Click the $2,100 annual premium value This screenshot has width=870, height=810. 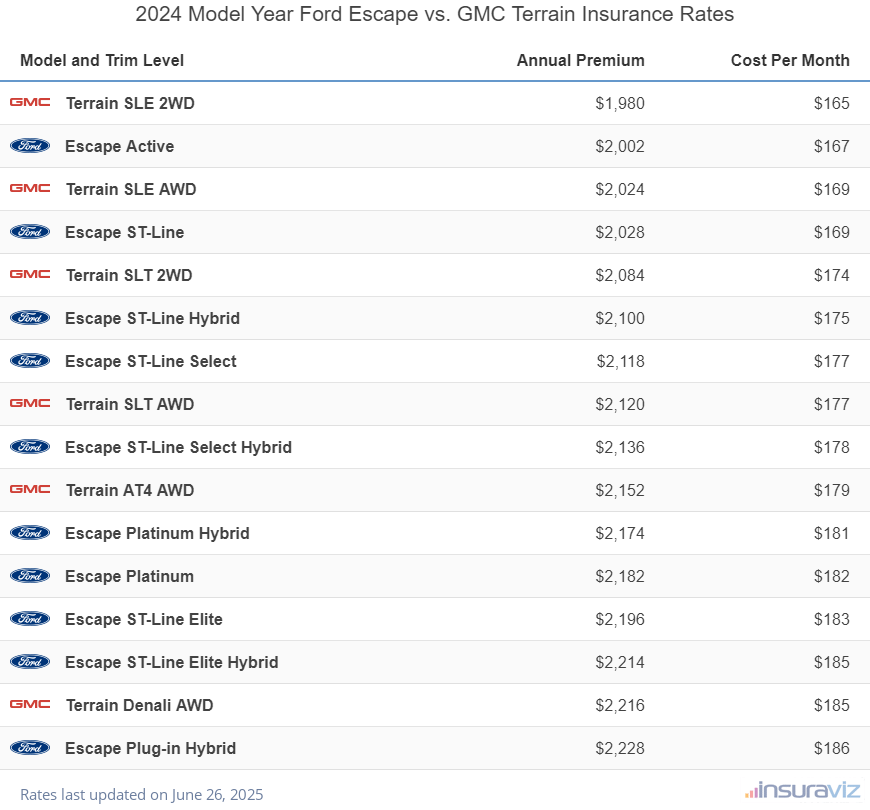tap(620, 318)
